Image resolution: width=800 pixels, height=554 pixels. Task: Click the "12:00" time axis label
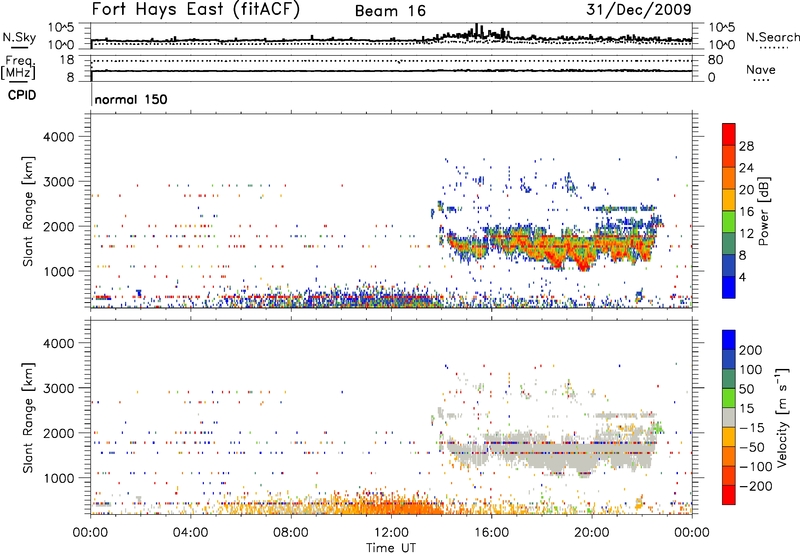pos(391,533)
